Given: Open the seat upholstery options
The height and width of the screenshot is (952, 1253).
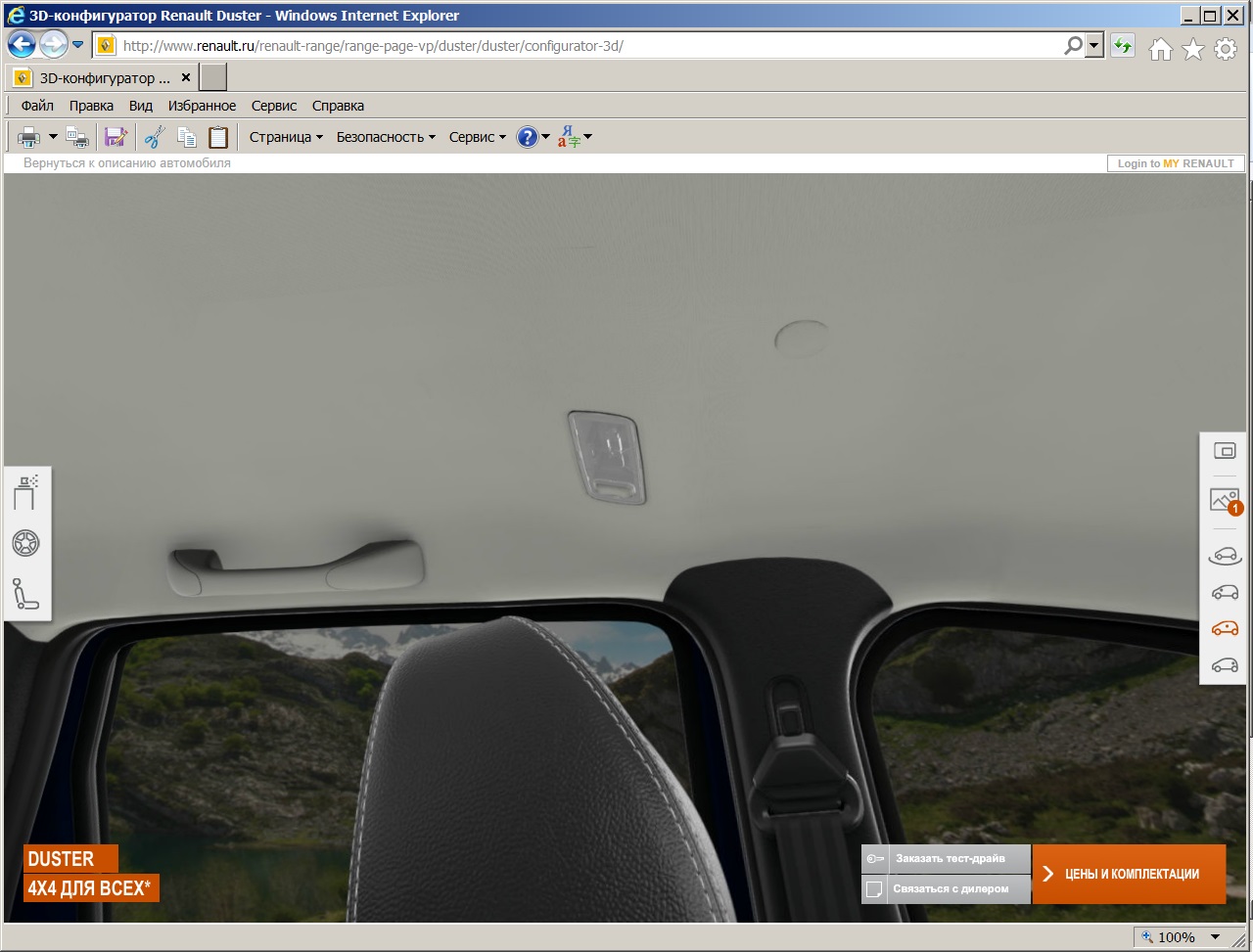Looking at the screenshot, I should click(x=25, y=593).
